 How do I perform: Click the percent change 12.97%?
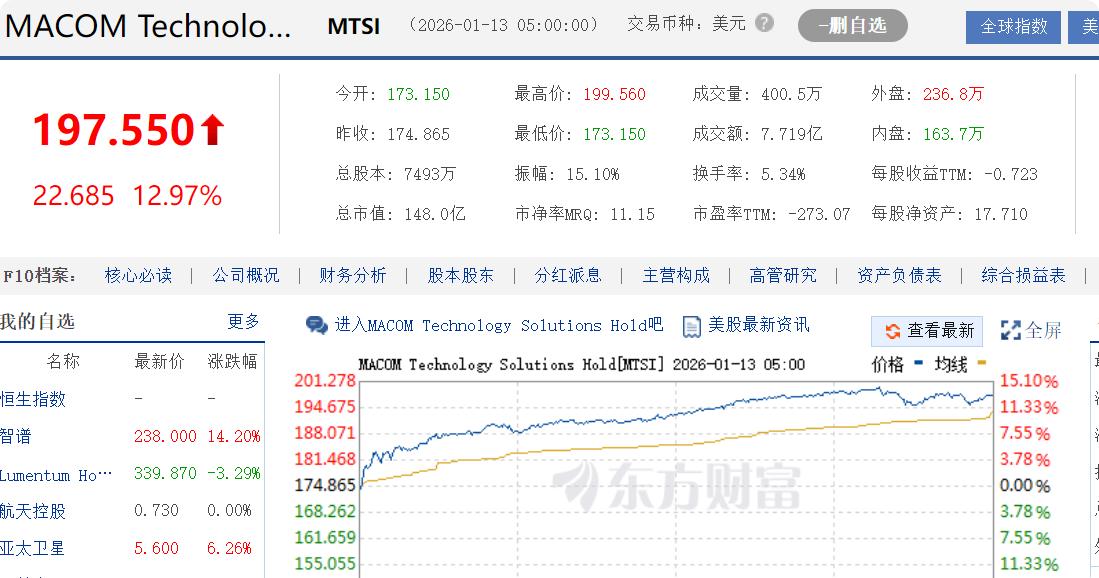(177, 195)
